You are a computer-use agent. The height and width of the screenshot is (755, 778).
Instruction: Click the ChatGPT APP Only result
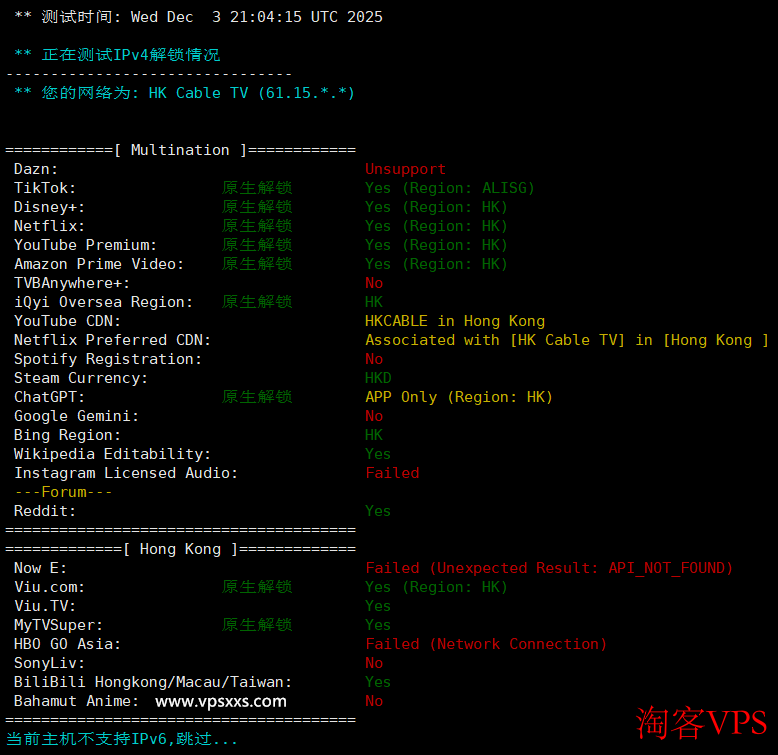pos(458,397)
